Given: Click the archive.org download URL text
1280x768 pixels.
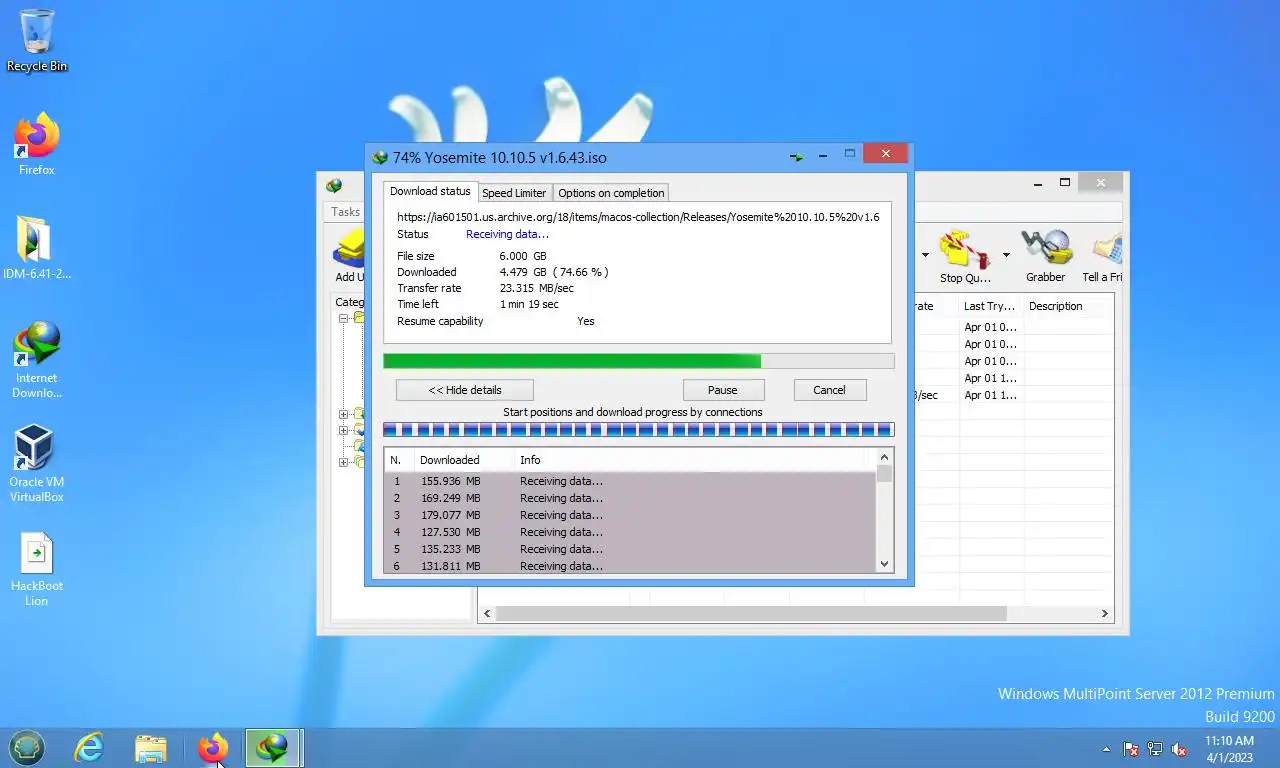Looking at the screenshot, I should pos(638,217).
